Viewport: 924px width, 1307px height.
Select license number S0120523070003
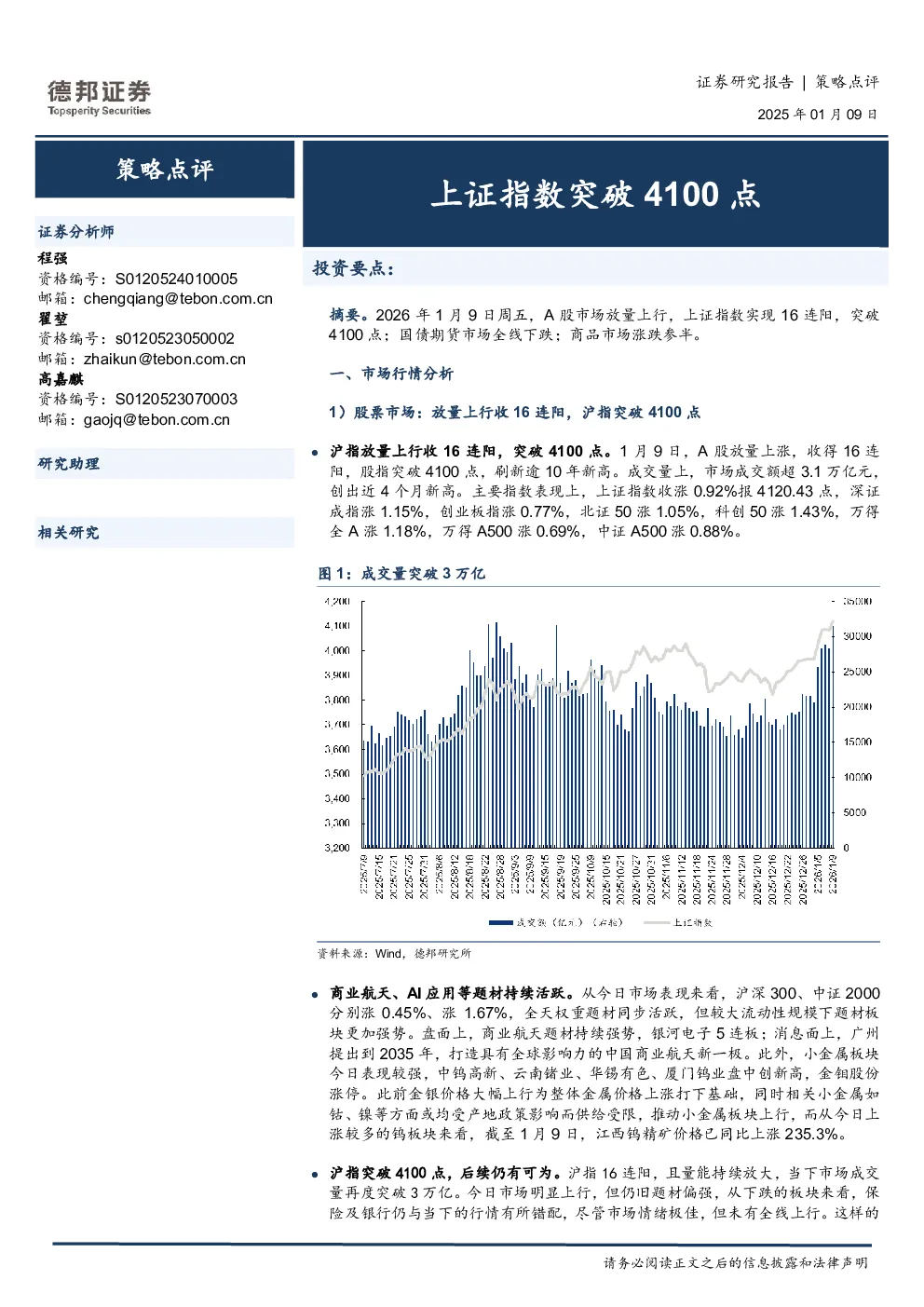(x=176, y=400)
